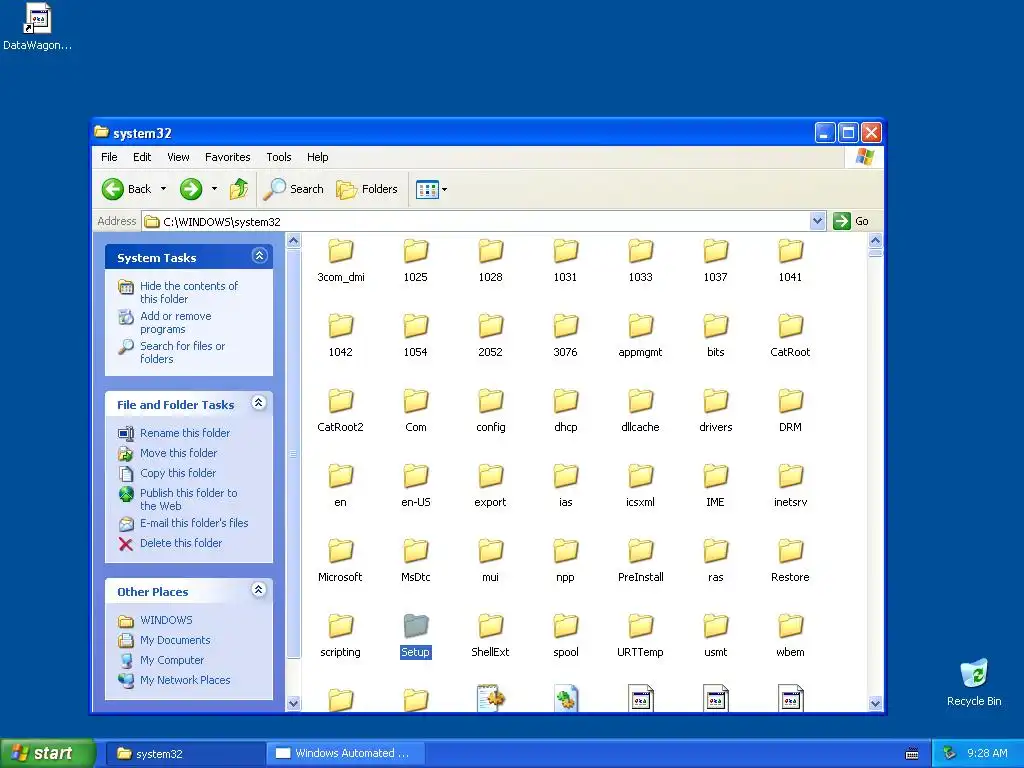Click Search for files or folders
Screen dimensions: 1024x768
tap(182, 353)
